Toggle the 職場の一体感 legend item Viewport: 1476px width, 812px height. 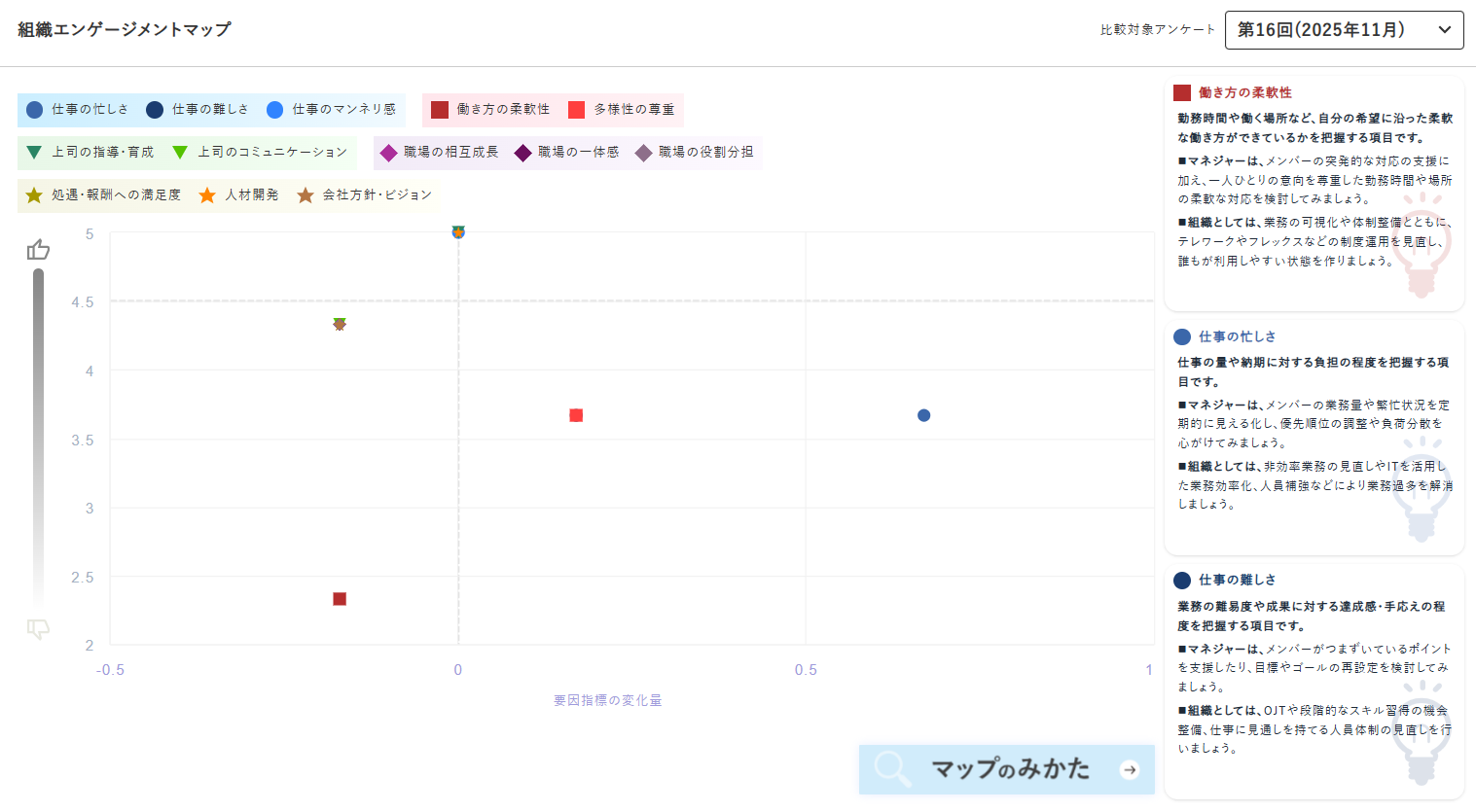pos(566,153)
